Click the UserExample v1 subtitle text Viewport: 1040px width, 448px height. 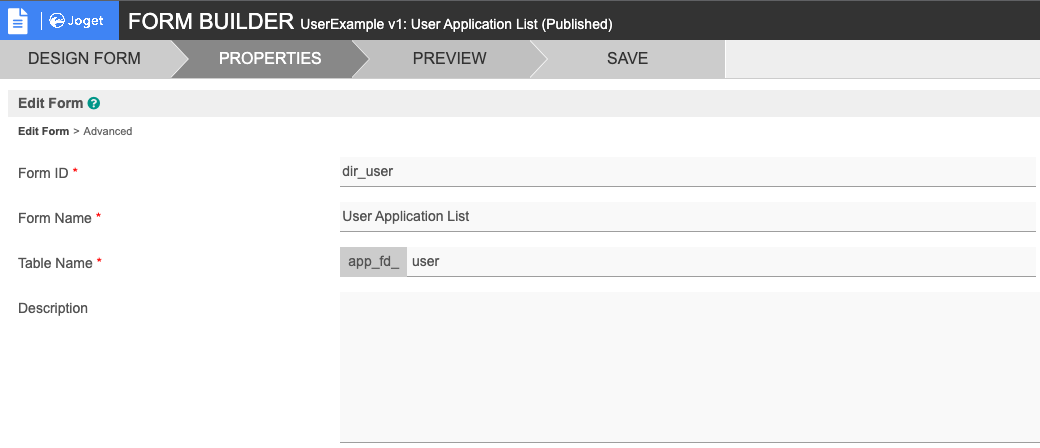click(456, 23)
